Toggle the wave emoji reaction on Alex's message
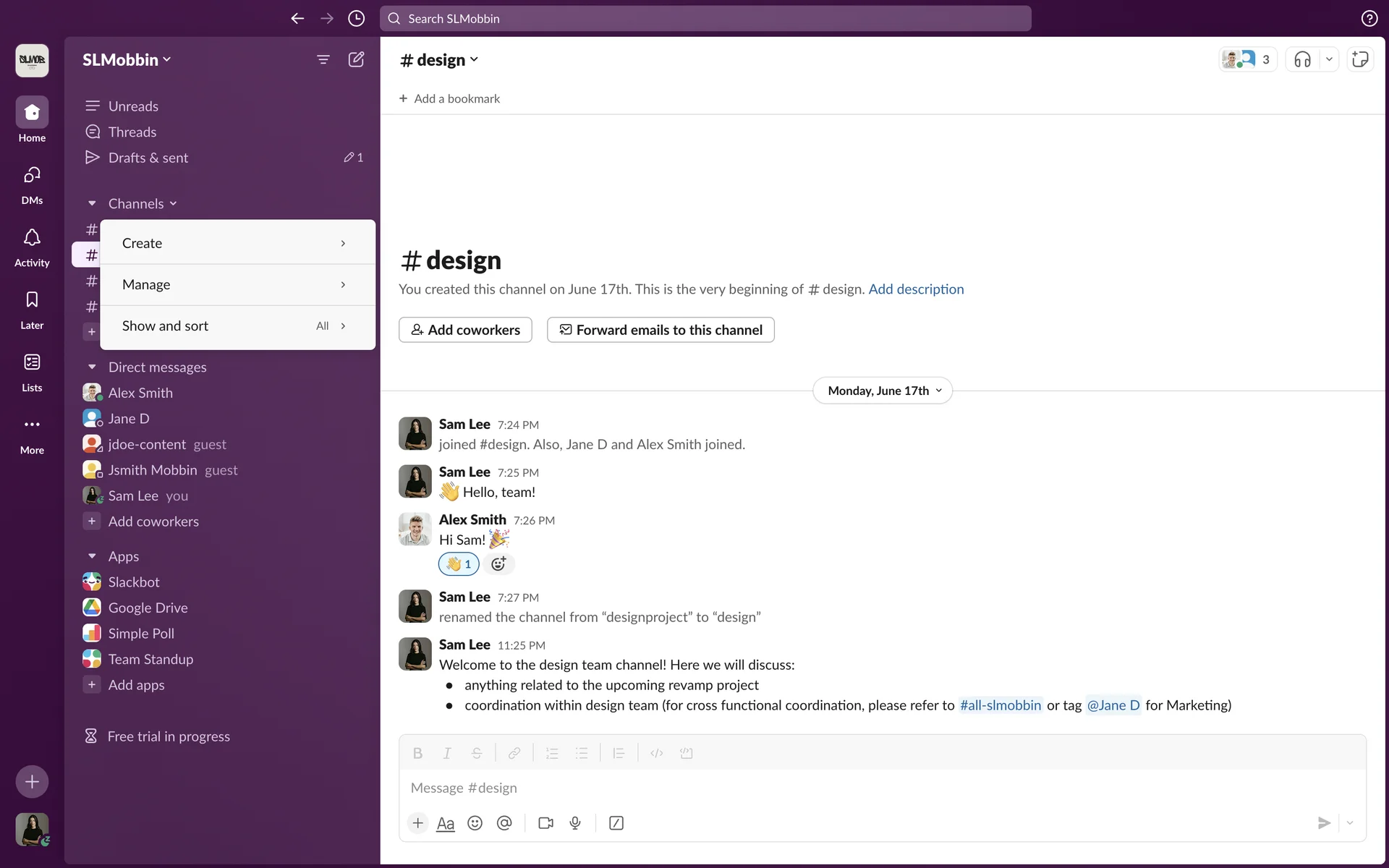This screenshot has width=1389, height=868. [x=459, y=564]
